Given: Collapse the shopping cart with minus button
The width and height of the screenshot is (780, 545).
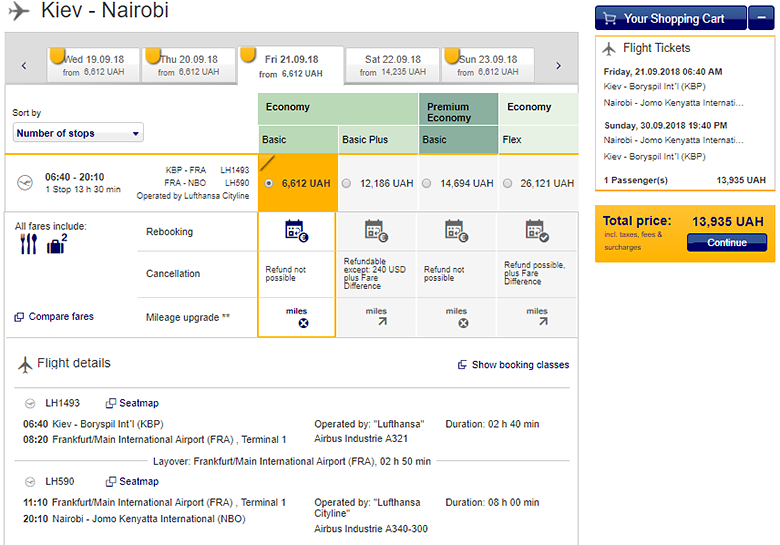Looking at the screenshot, I should pyautogui.click(x=762, y=18).
